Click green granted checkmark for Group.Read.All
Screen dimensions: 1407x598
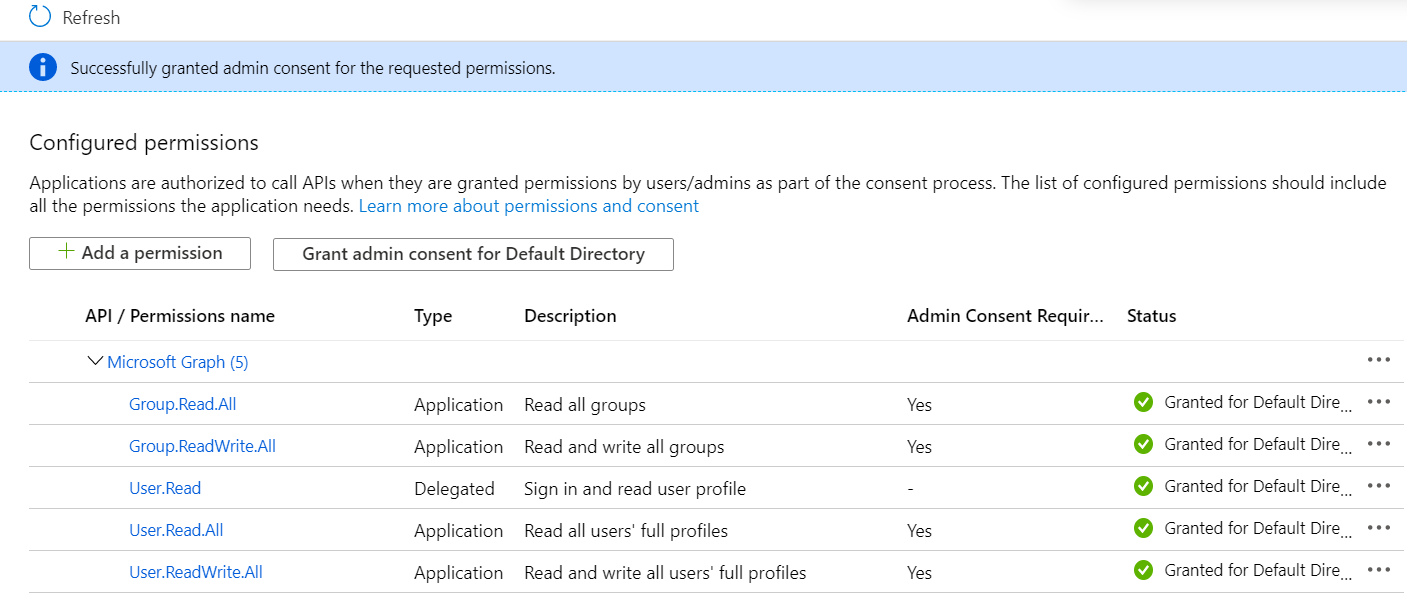click(1143, 403)
